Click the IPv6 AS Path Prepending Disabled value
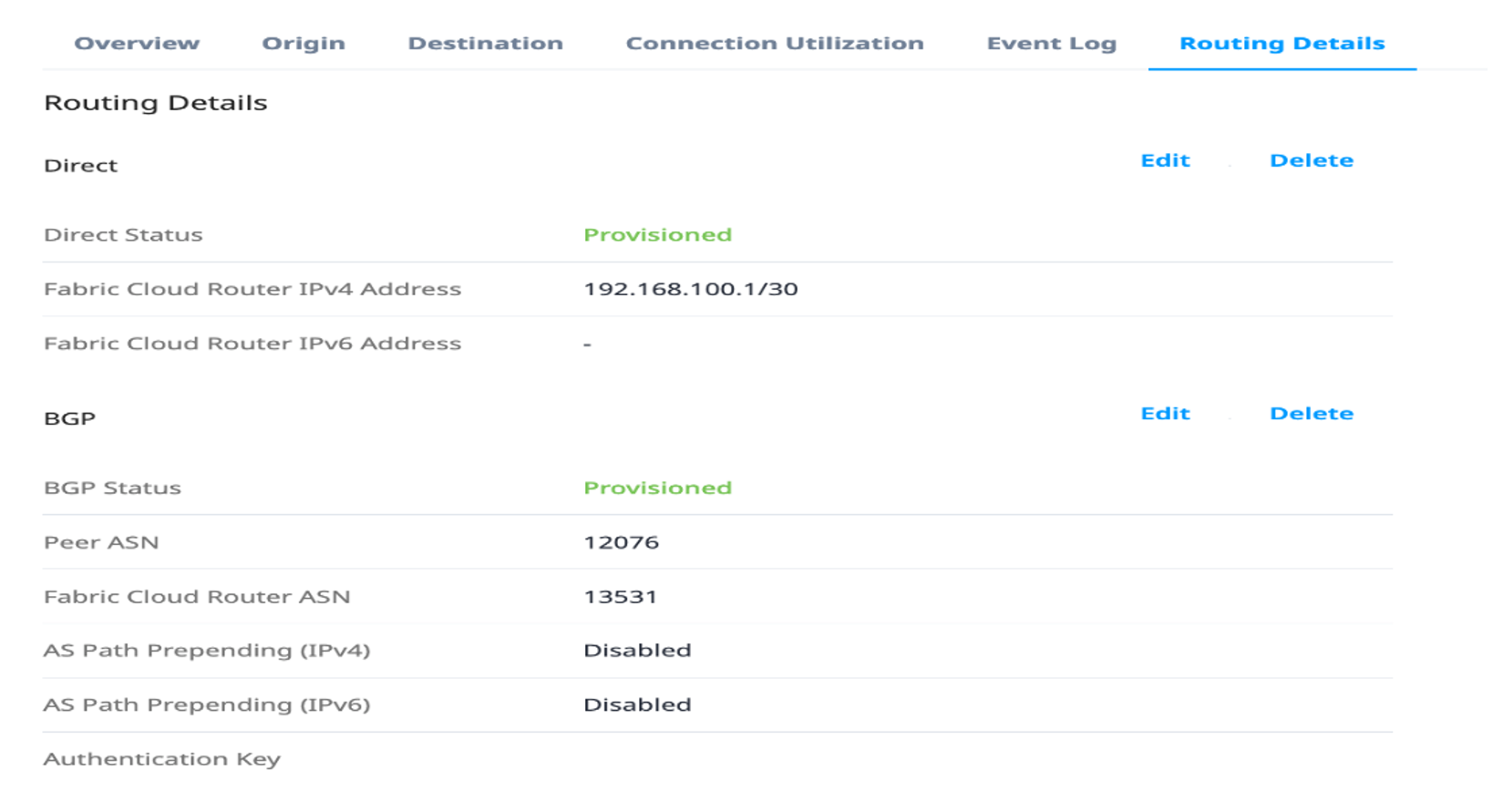 (637, 704)
